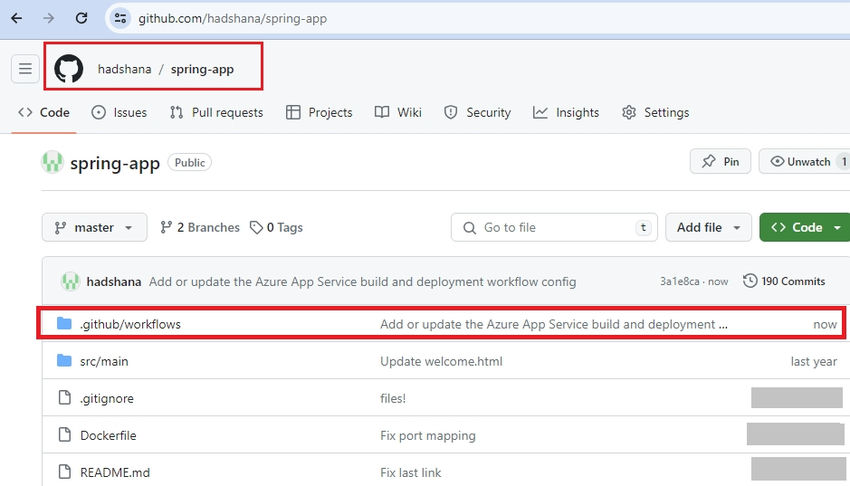Expand the green Code dropdown button
Viewport: 850px width, 486px height.
click(x=804, y=227)
